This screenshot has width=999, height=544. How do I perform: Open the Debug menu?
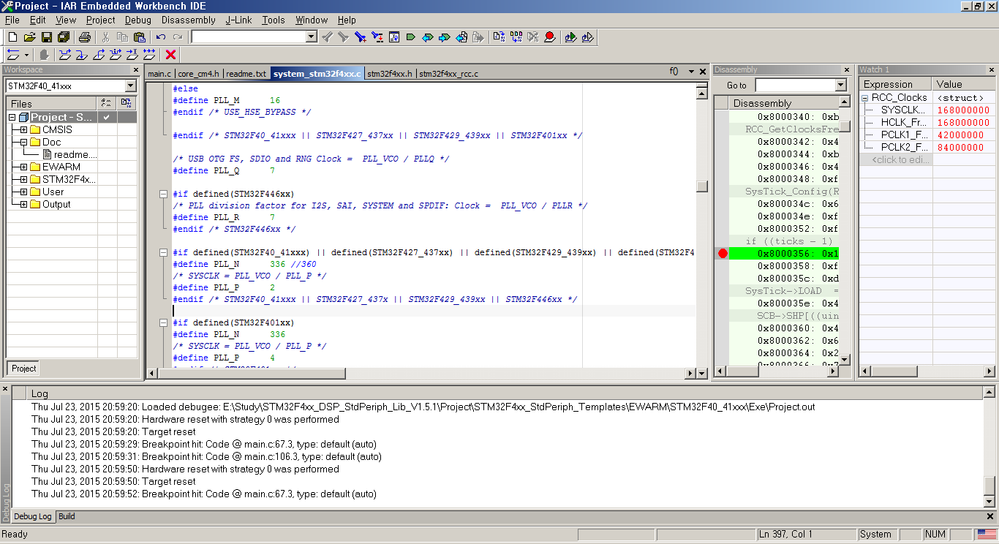point(138,20)
